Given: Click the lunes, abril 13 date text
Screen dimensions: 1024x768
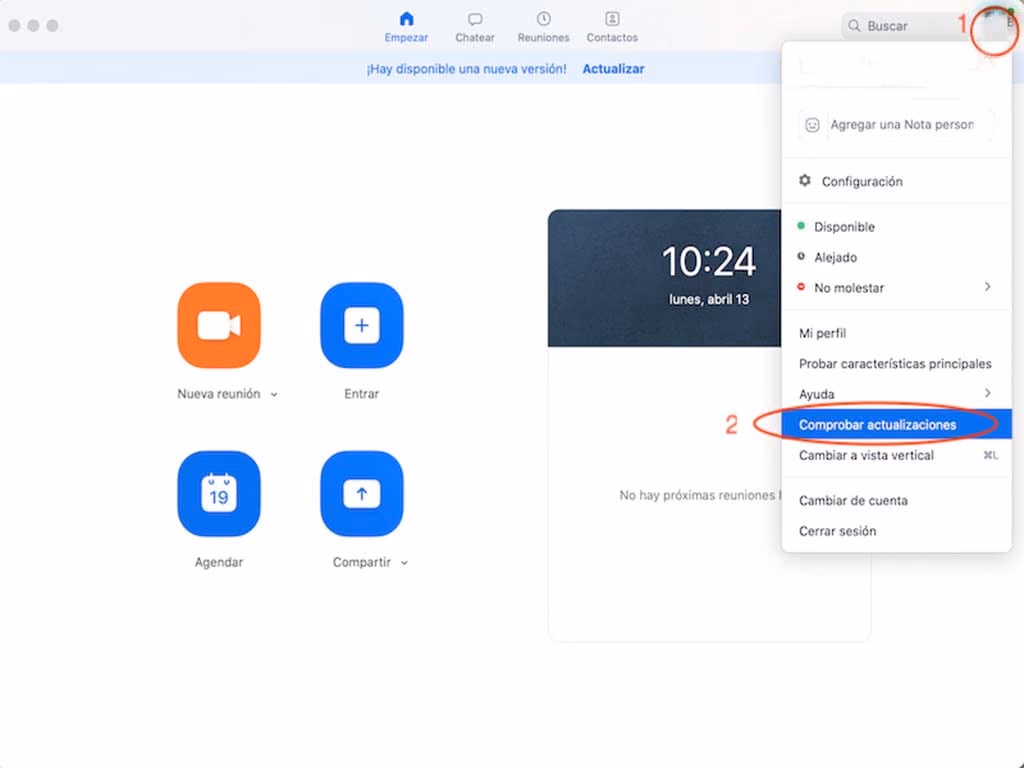Looking at the screenshot, I should click(709, 299).
